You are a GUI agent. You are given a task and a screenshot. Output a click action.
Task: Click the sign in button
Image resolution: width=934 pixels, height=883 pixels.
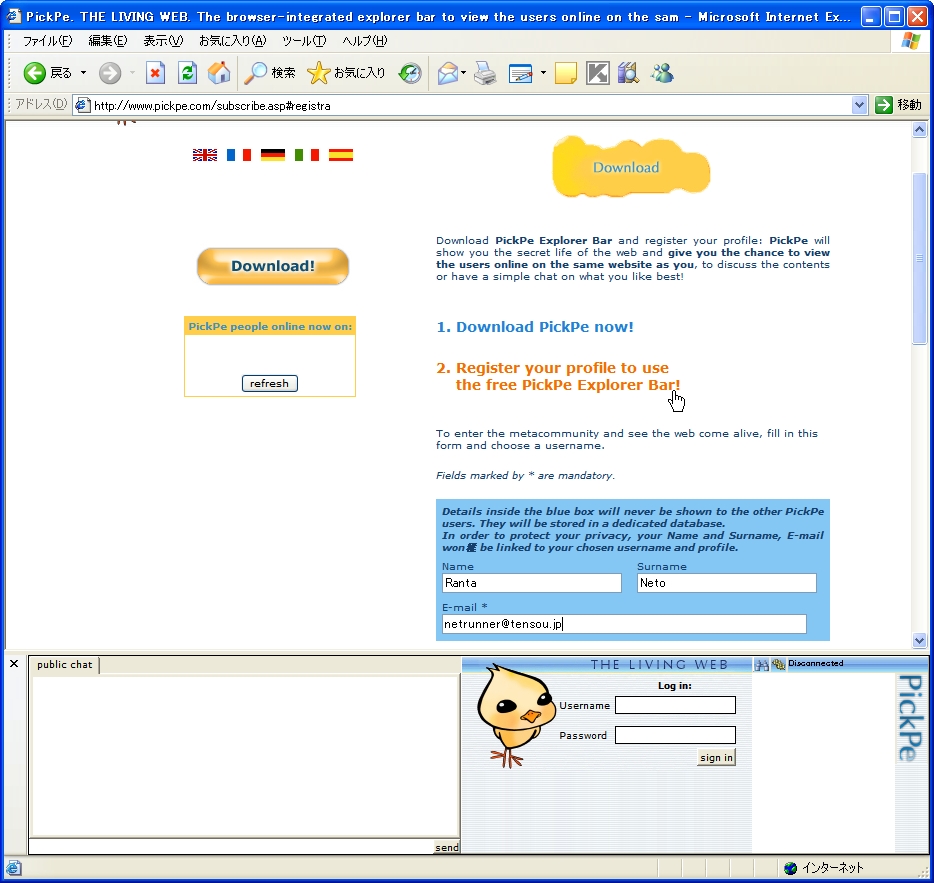[x=716, y=757]
